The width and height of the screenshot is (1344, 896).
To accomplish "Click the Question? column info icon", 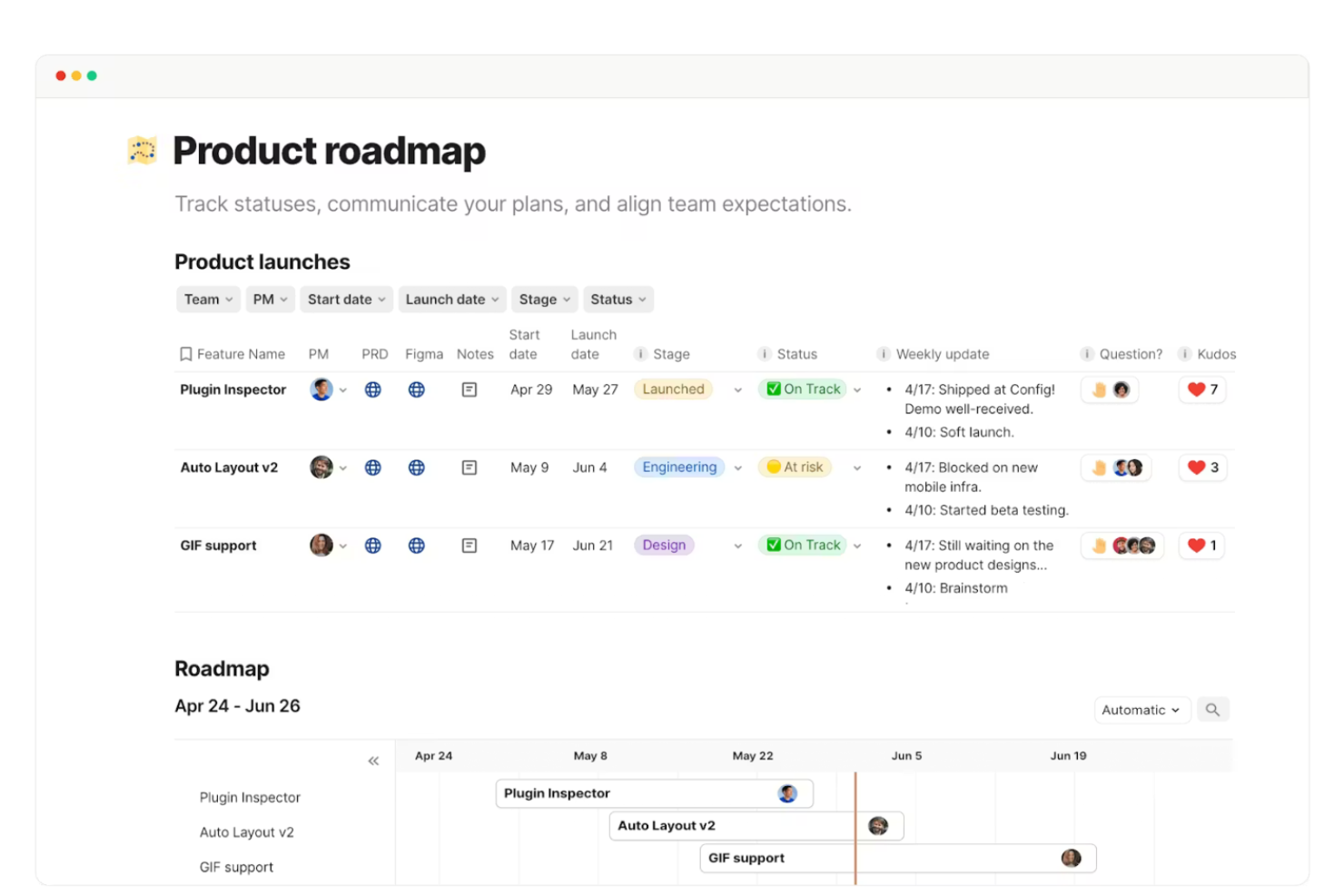I will pos(1087,354).
